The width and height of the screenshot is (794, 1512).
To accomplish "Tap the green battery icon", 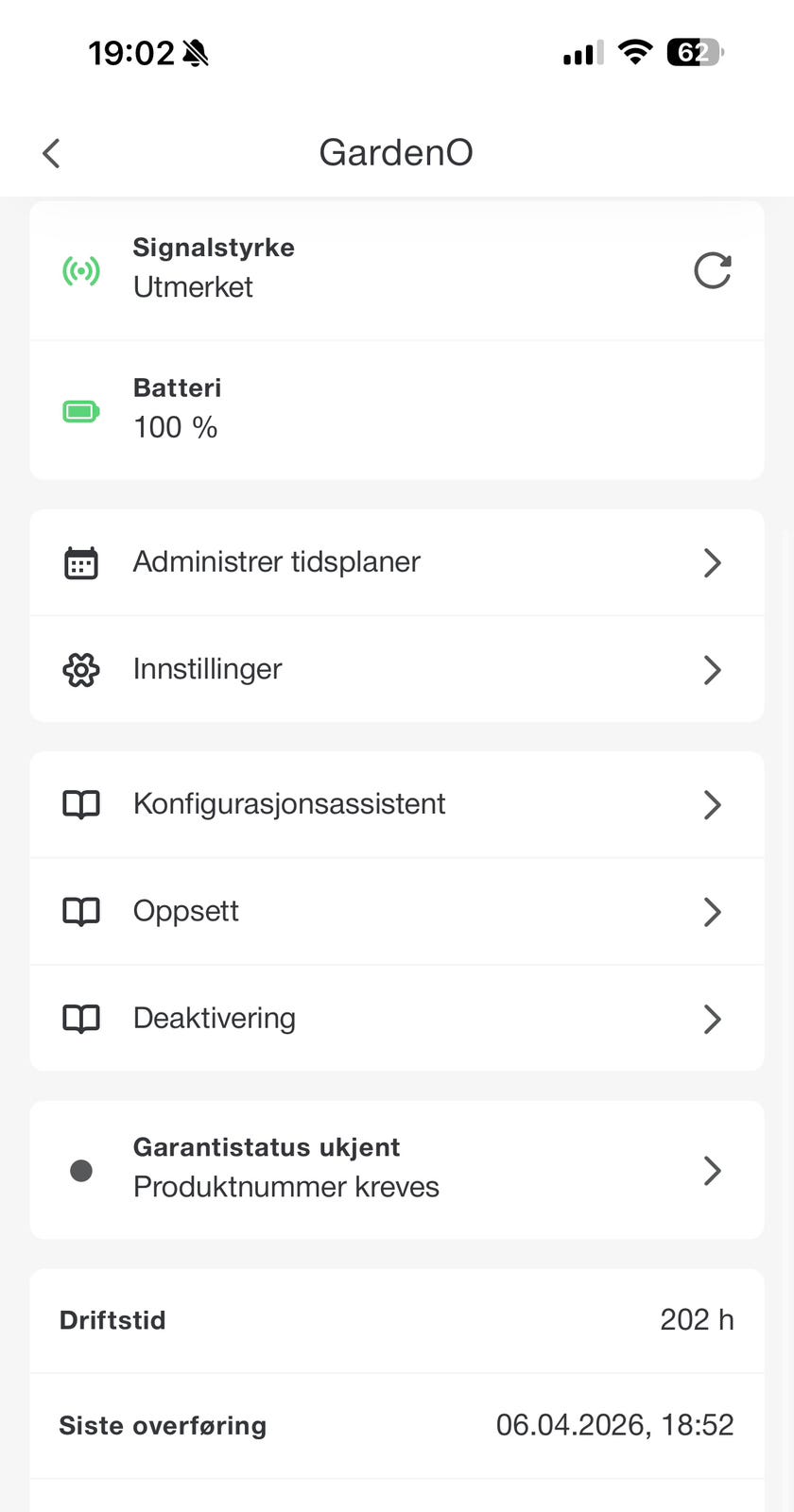I will pyautogui.click(x=81, y=411).
